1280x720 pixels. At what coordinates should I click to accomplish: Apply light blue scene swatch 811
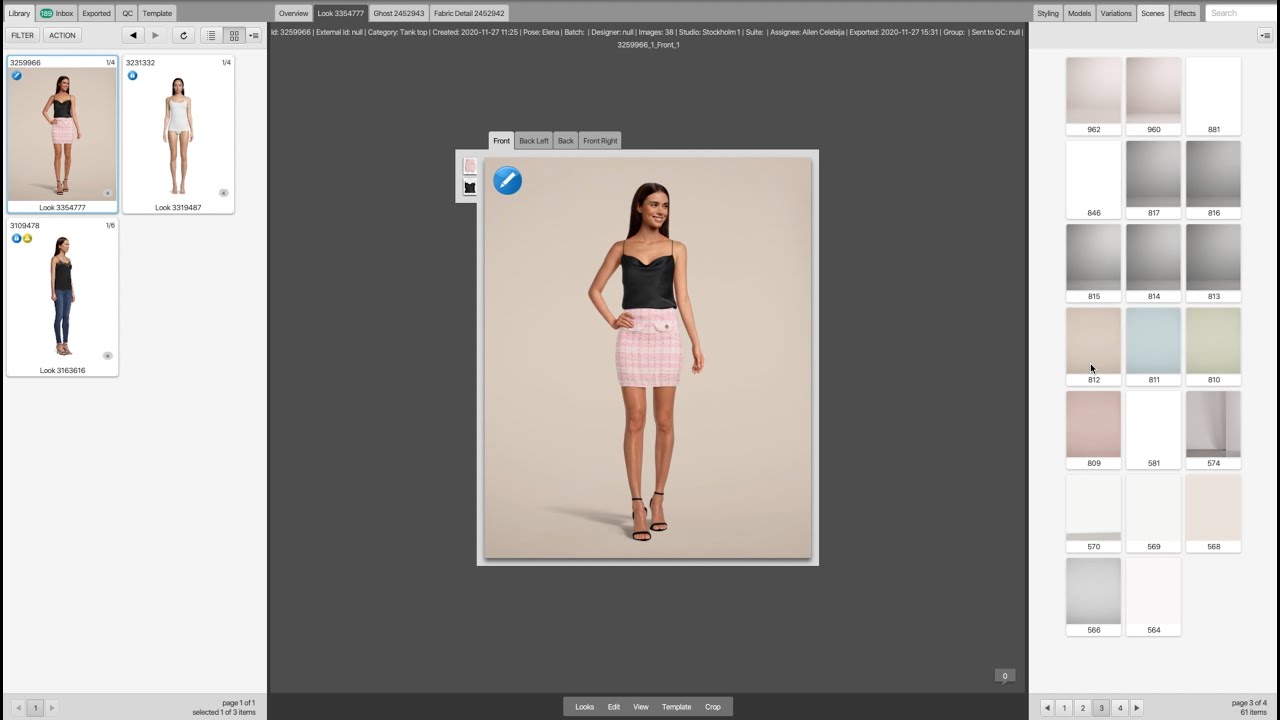(1154, 346)
